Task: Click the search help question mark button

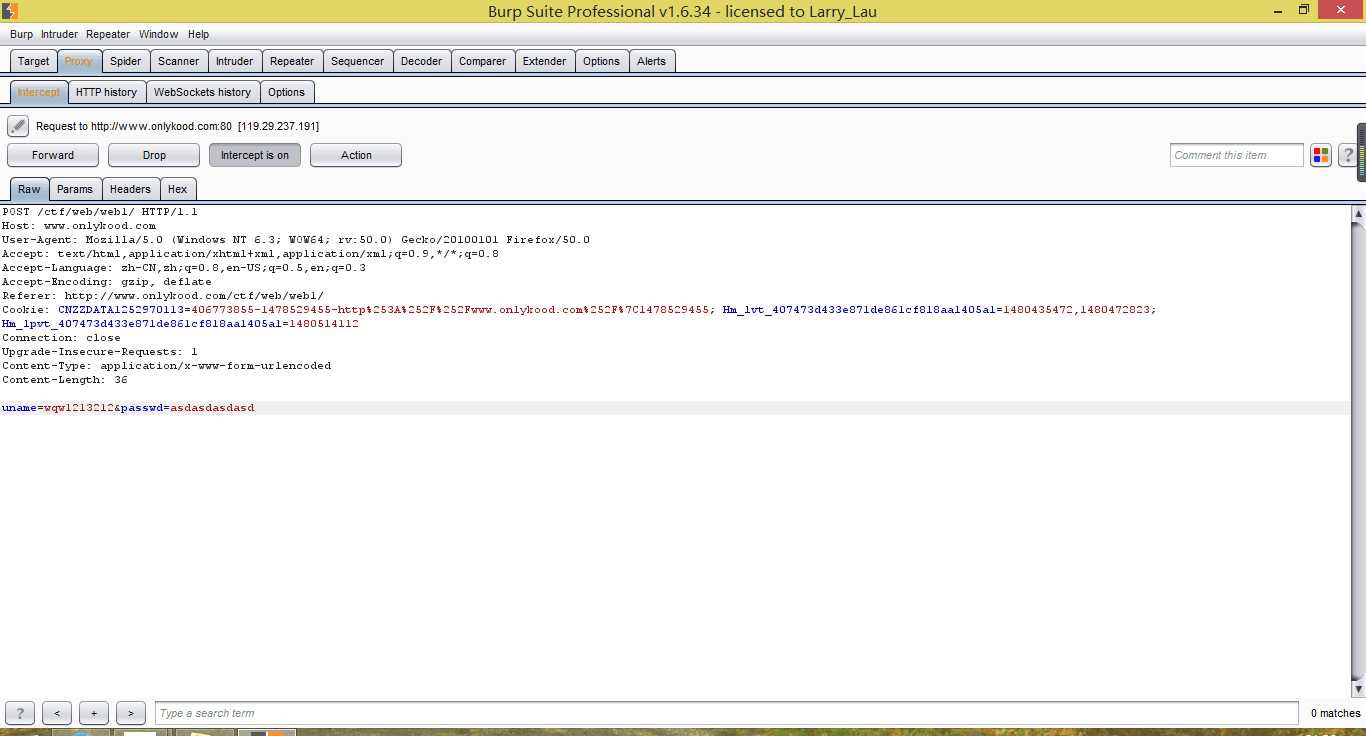Action: click(20, 713)
